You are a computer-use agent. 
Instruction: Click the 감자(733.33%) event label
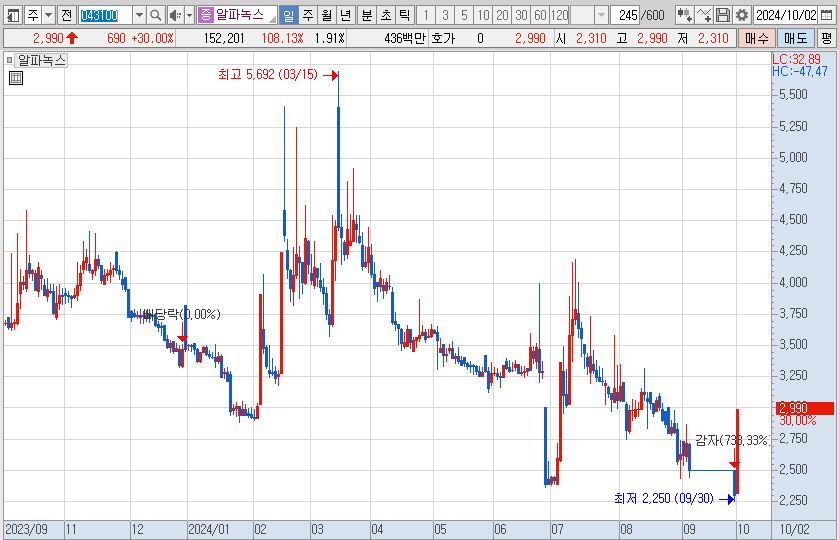point(732,440)
